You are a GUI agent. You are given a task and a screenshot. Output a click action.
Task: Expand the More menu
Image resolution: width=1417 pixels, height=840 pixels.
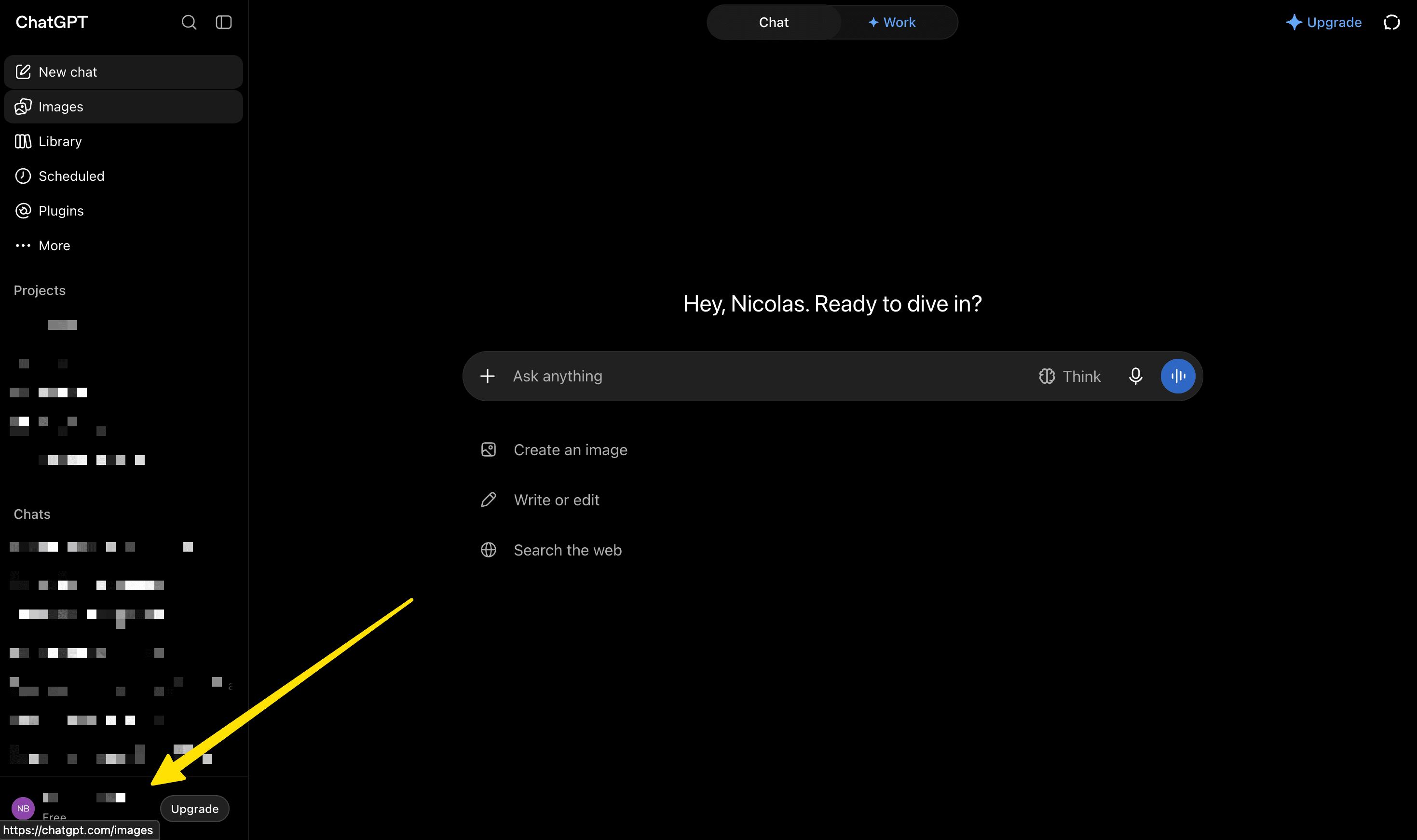(x=123, y=245)
